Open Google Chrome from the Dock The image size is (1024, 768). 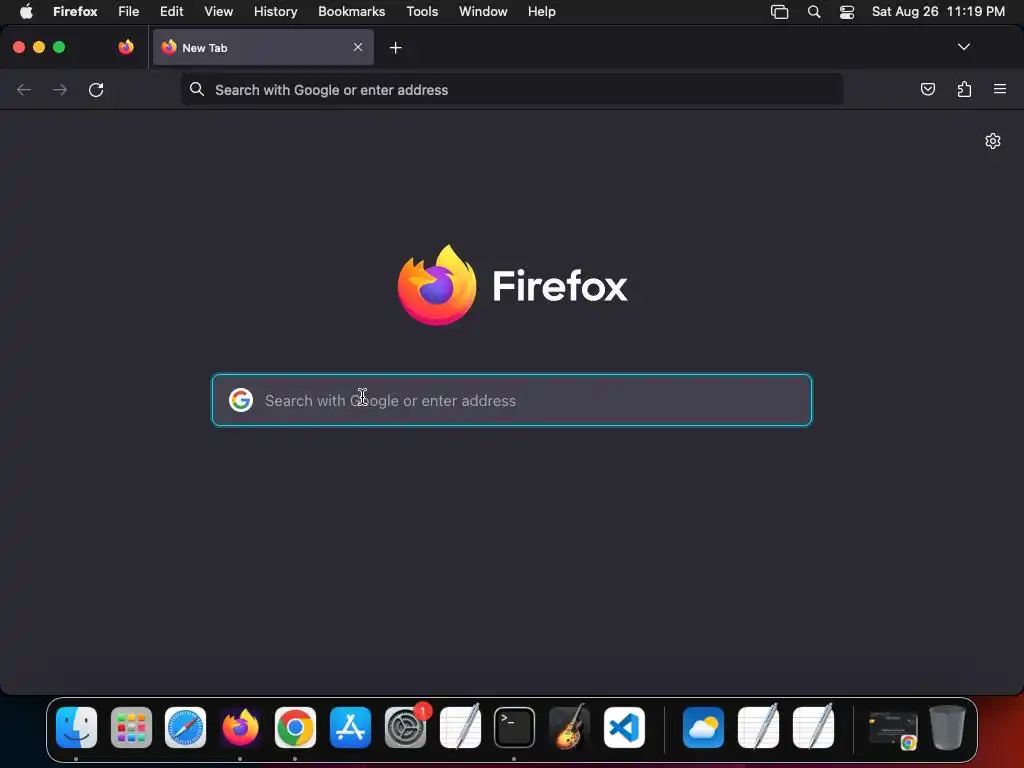coord(295,727)
